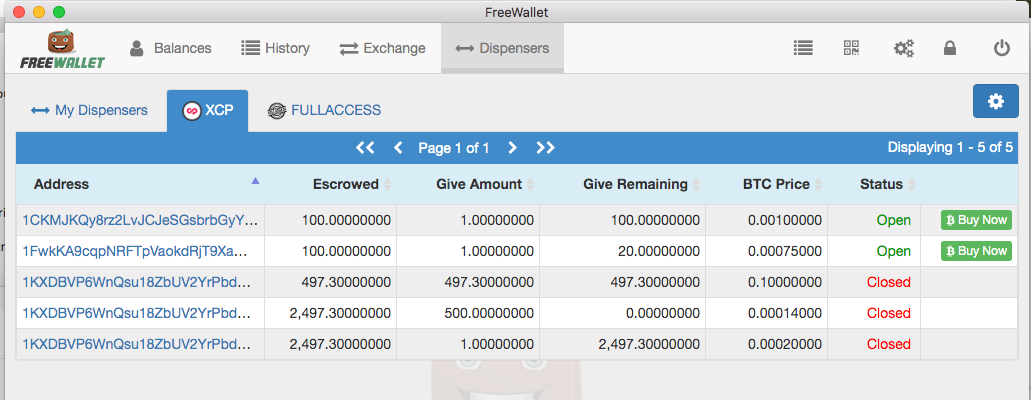Viewport: 1031px width, 400px height.
Task: Select BTC price 0.00020000 cell
Action: point(767,344)
